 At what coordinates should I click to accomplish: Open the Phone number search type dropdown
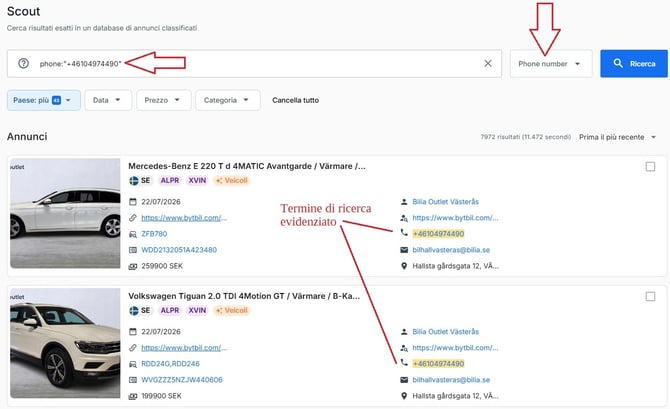tap(551, 64)
